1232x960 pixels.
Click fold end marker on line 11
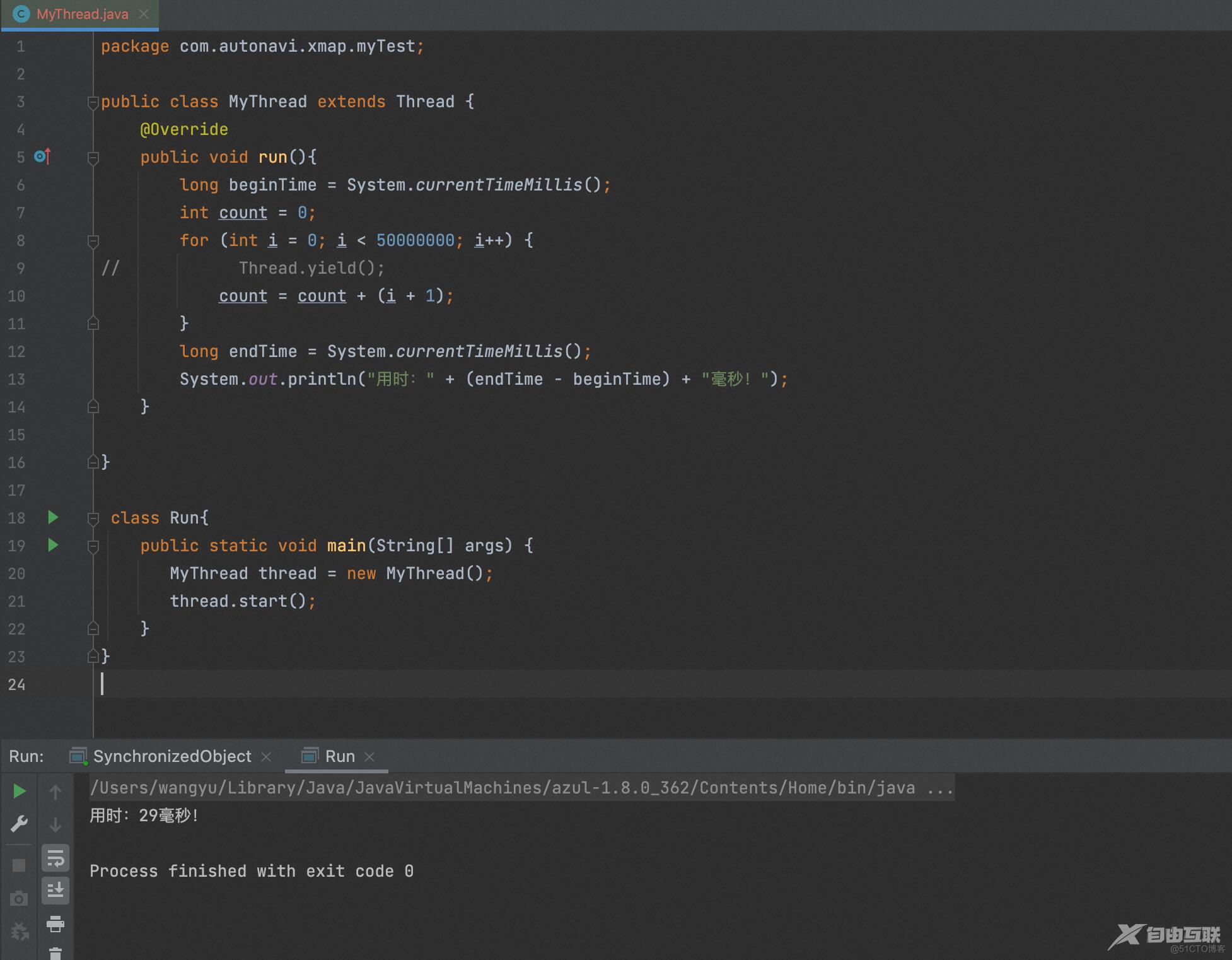tap(93, 324)
